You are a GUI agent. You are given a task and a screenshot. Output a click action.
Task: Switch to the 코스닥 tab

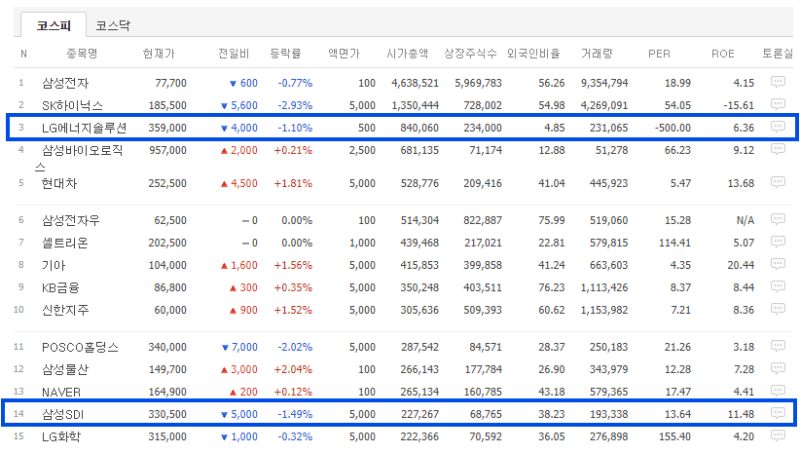point(113,25)
